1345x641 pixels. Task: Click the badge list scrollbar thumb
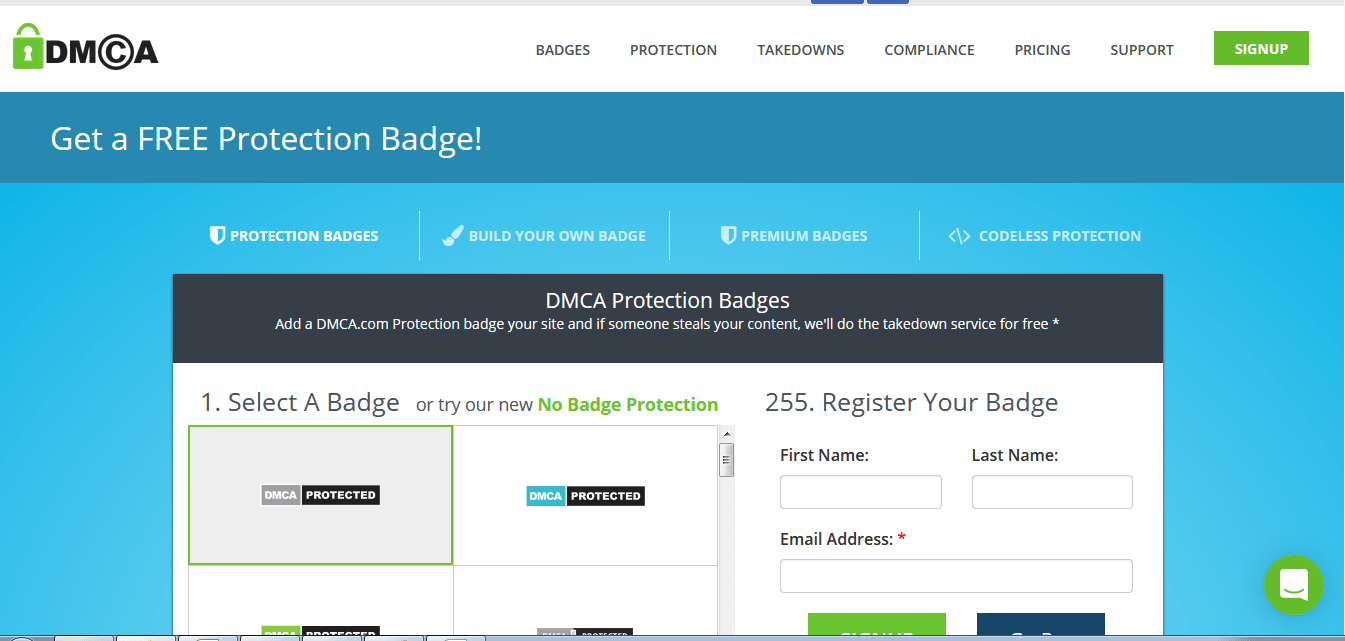727,460
